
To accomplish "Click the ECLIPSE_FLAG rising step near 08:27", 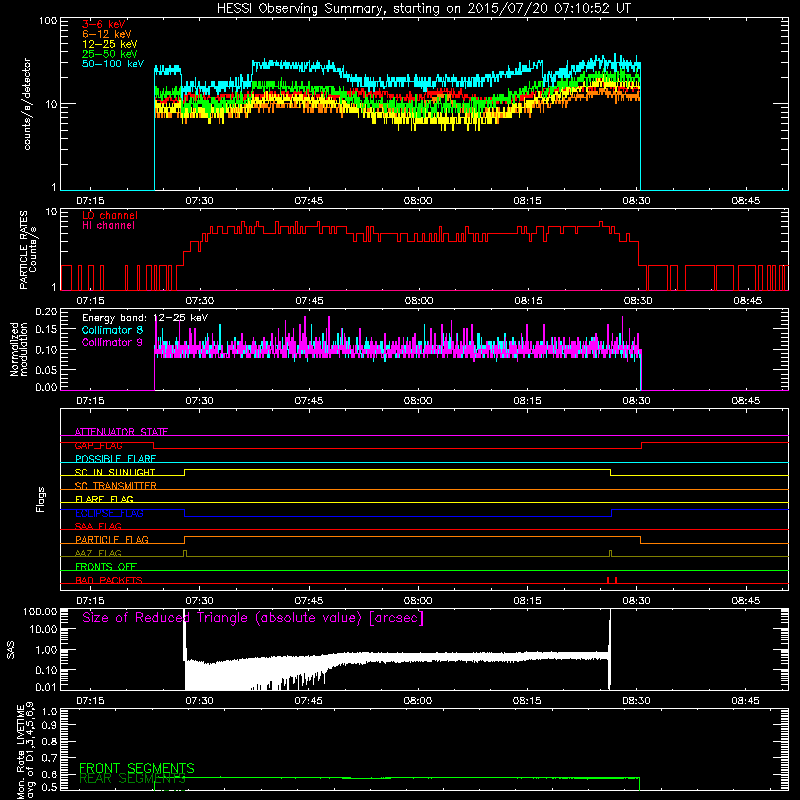I will point(611,513).
